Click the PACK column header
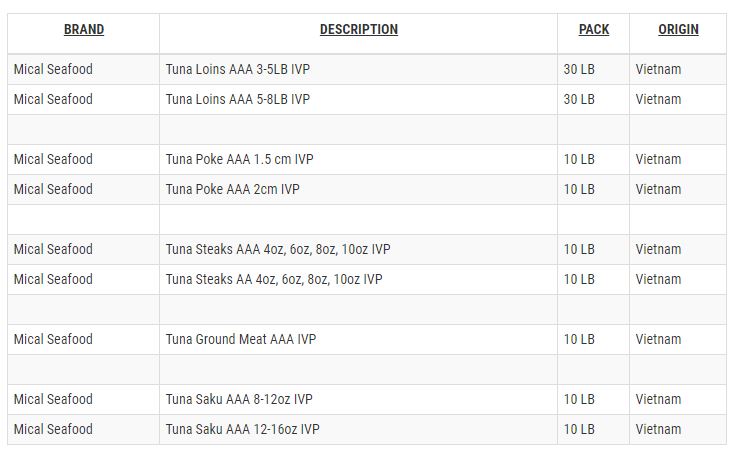This screenshot has height=452, width=735. 593,30
